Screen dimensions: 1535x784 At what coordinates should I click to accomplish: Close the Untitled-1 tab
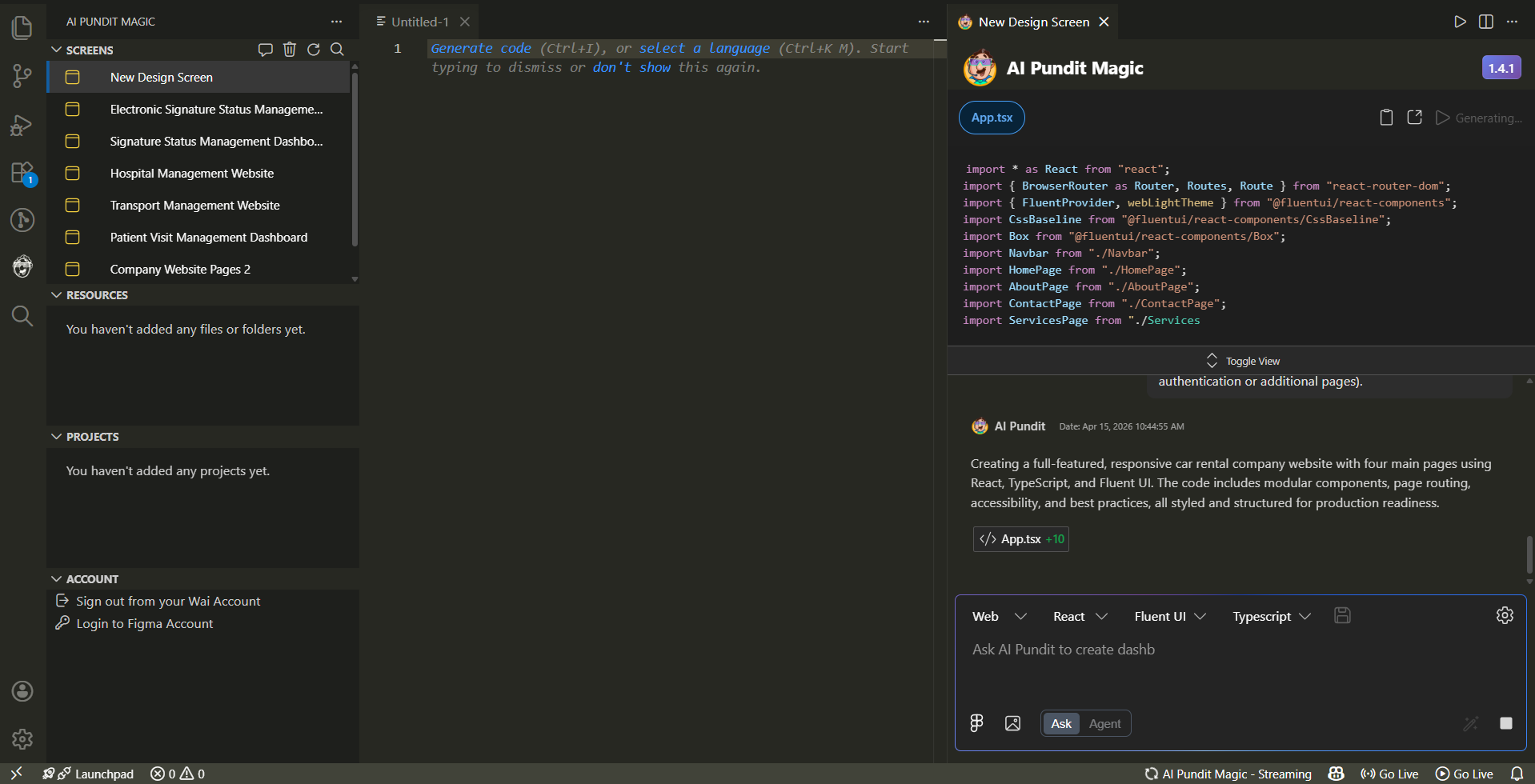click(465, 22)
